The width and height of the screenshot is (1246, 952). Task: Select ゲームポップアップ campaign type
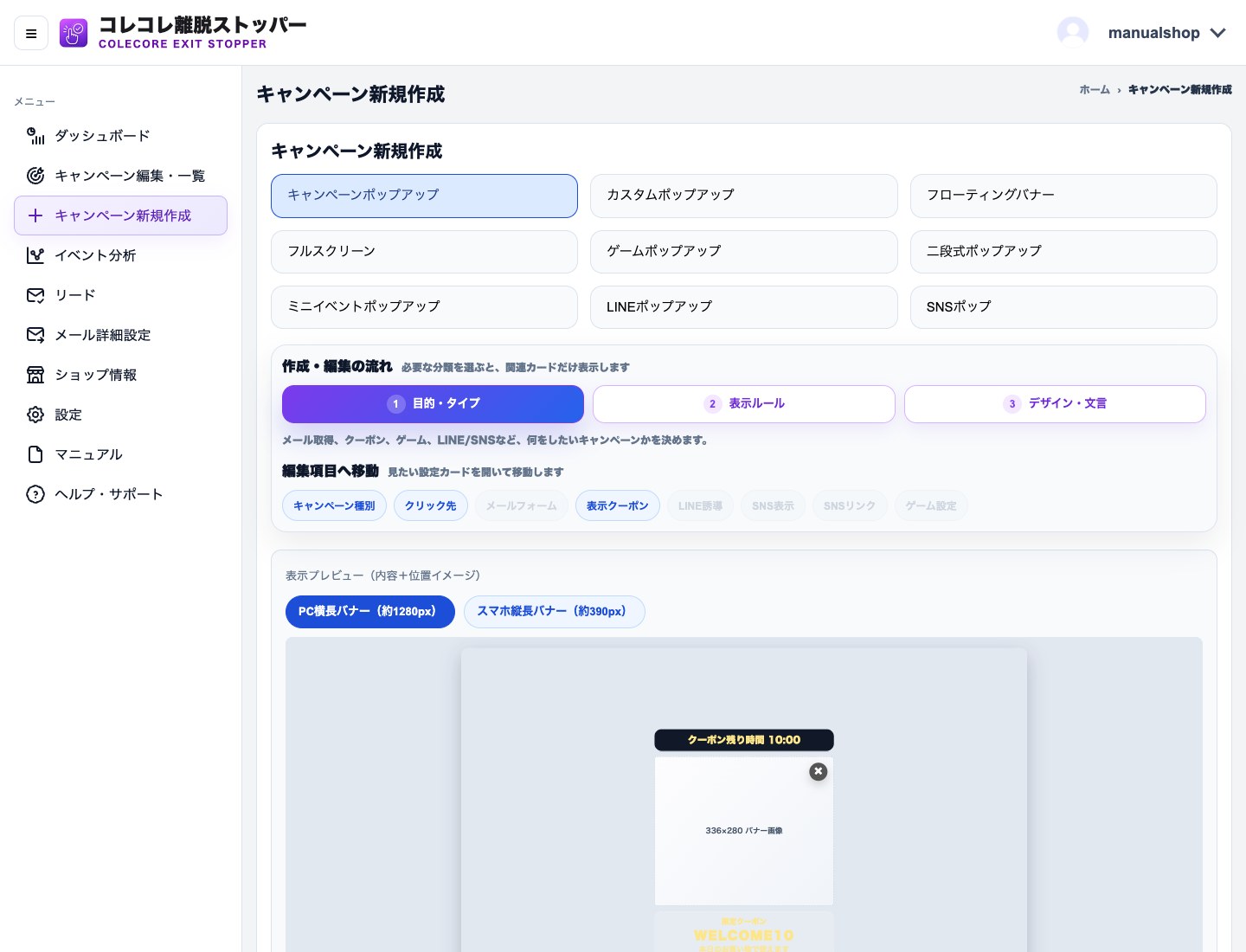pyautogui.click(x=744, y=252)
